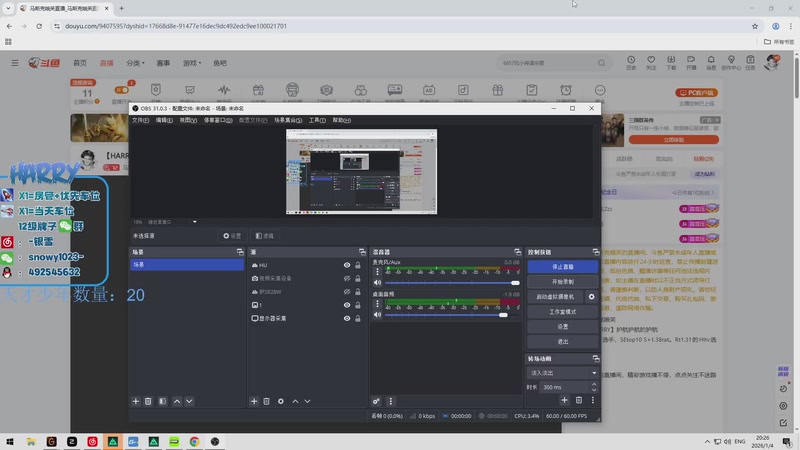Add a new scene transition with plus
The width and height of the screenshot is (800, 450).
pos(564,400)
